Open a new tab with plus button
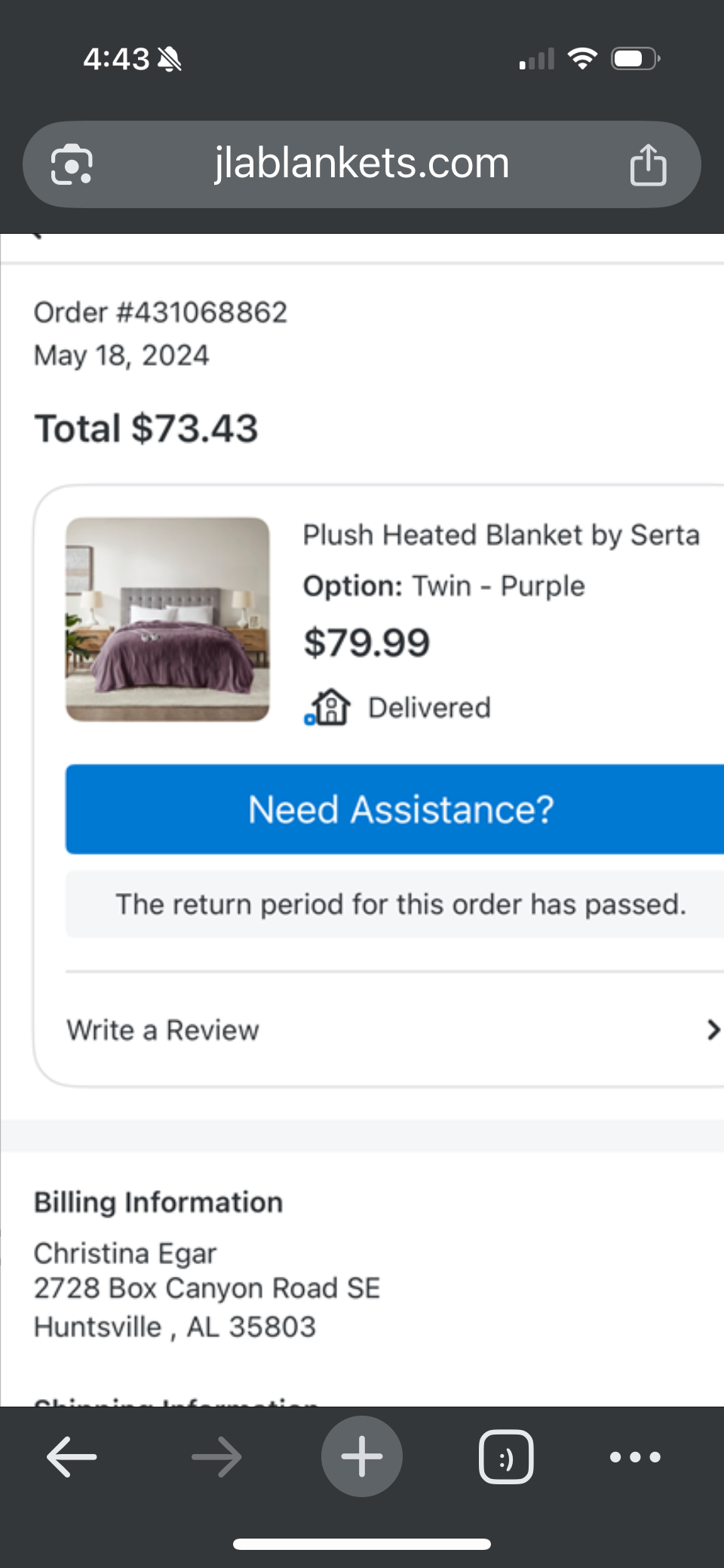This screenshot has height=1568, width=724. pos(362,1456)
